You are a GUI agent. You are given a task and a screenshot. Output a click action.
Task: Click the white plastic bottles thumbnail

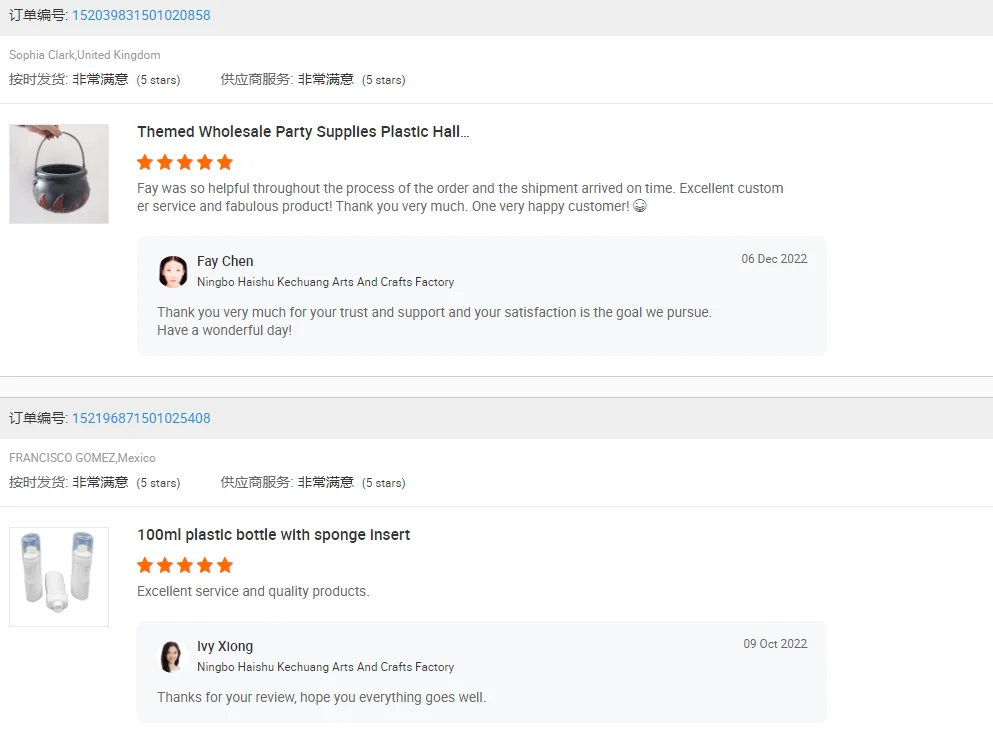(x=59, y=577)
